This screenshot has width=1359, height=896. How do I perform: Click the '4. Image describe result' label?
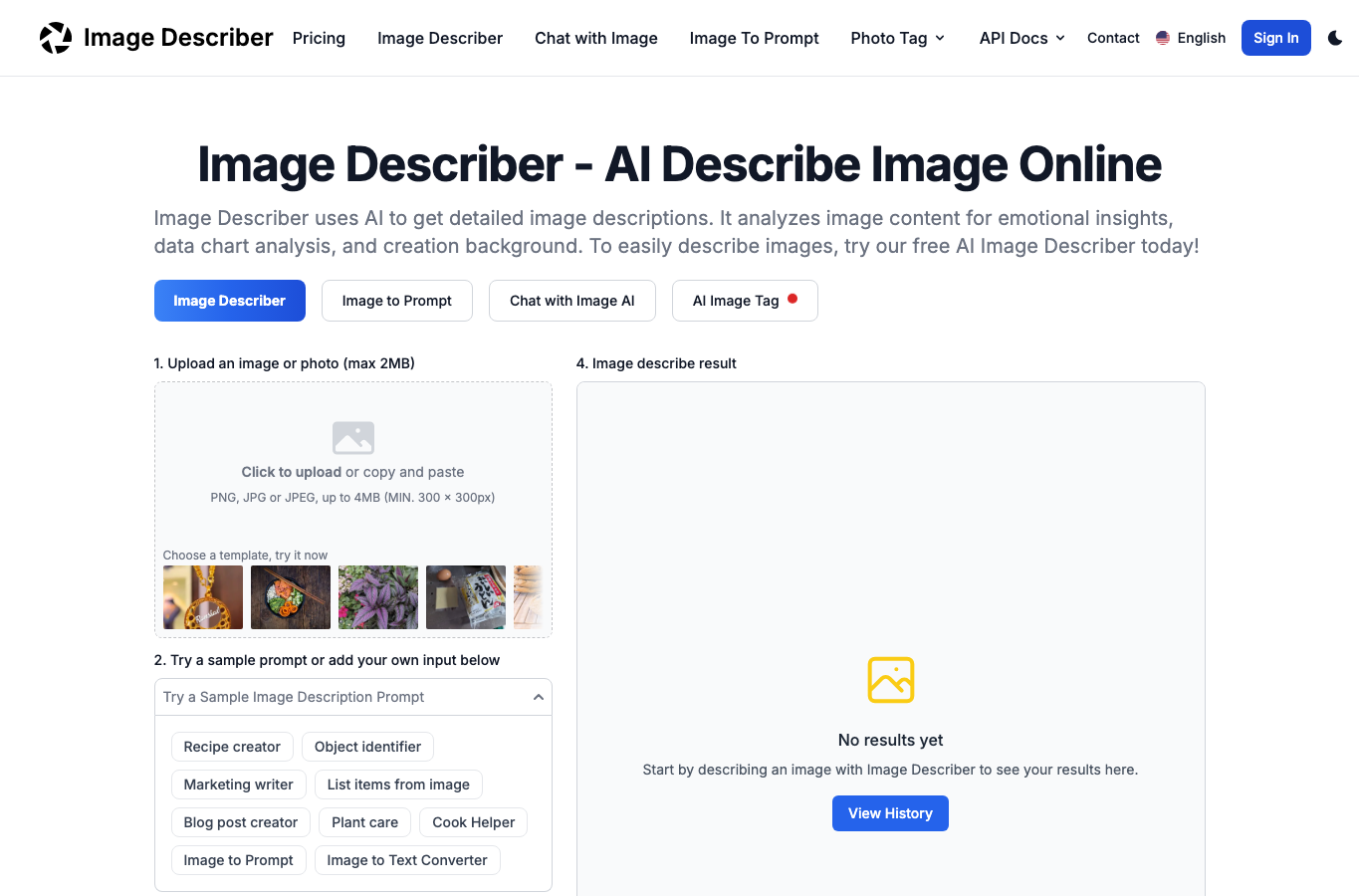pos(656,363)
